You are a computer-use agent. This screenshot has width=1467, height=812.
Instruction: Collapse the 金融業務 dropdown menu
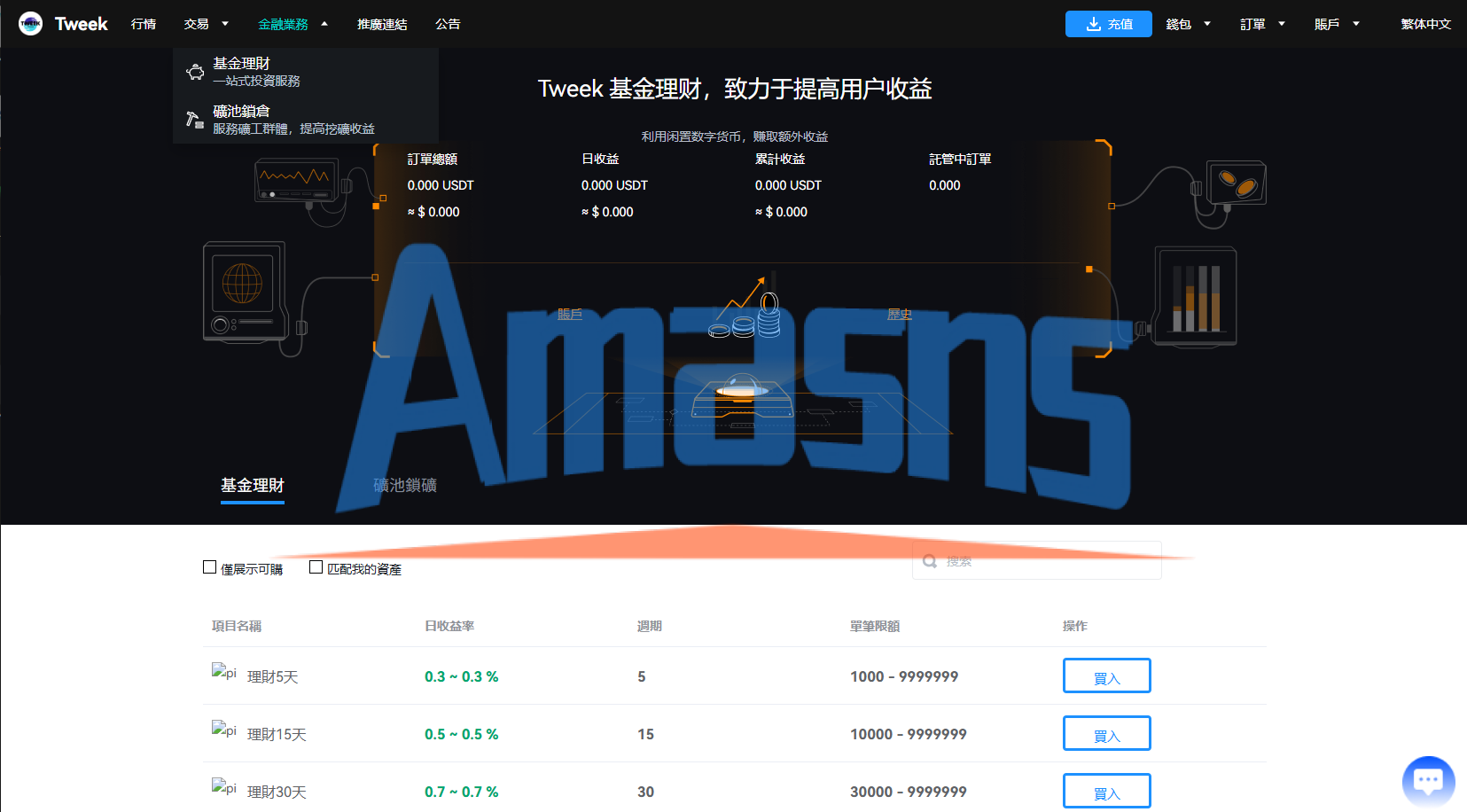coord(293,24)
